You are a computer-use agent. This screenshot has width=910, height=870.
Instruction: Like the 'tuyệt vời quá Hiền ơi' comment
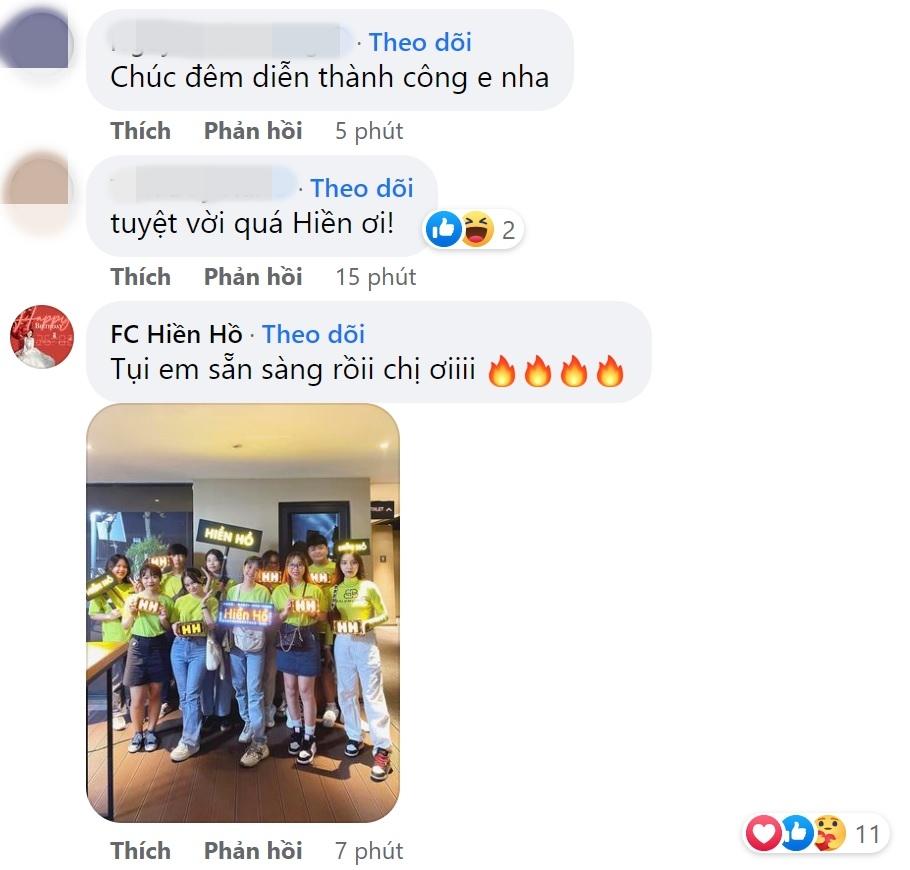[140, 277]
